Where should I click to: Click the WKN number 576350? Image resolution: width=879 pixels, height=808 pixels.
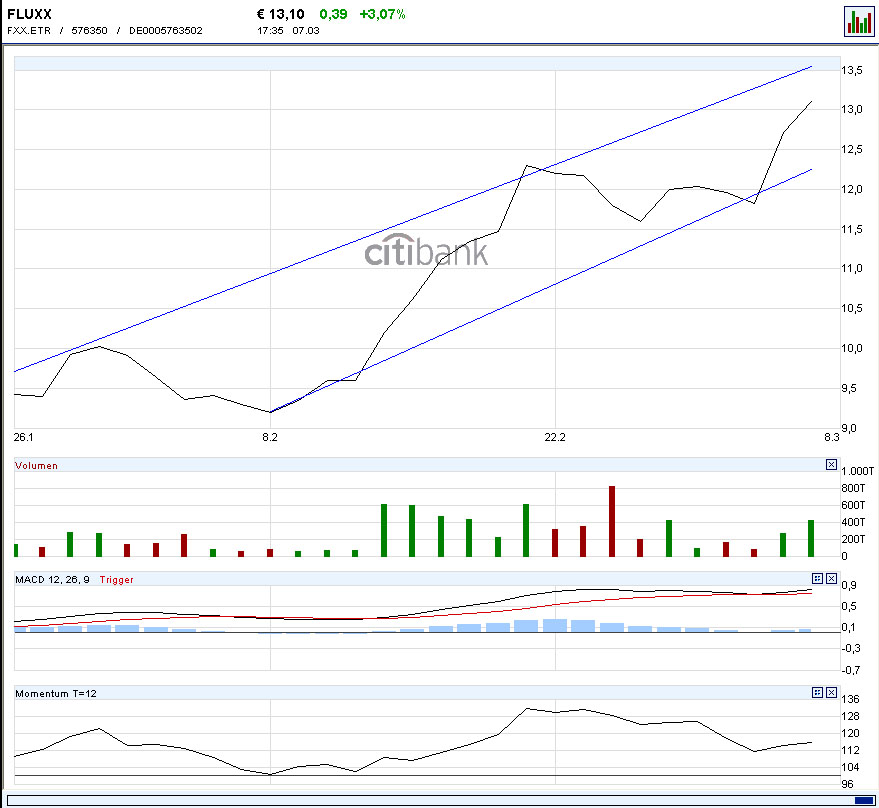pyautogui.click(x=89, y=30)
